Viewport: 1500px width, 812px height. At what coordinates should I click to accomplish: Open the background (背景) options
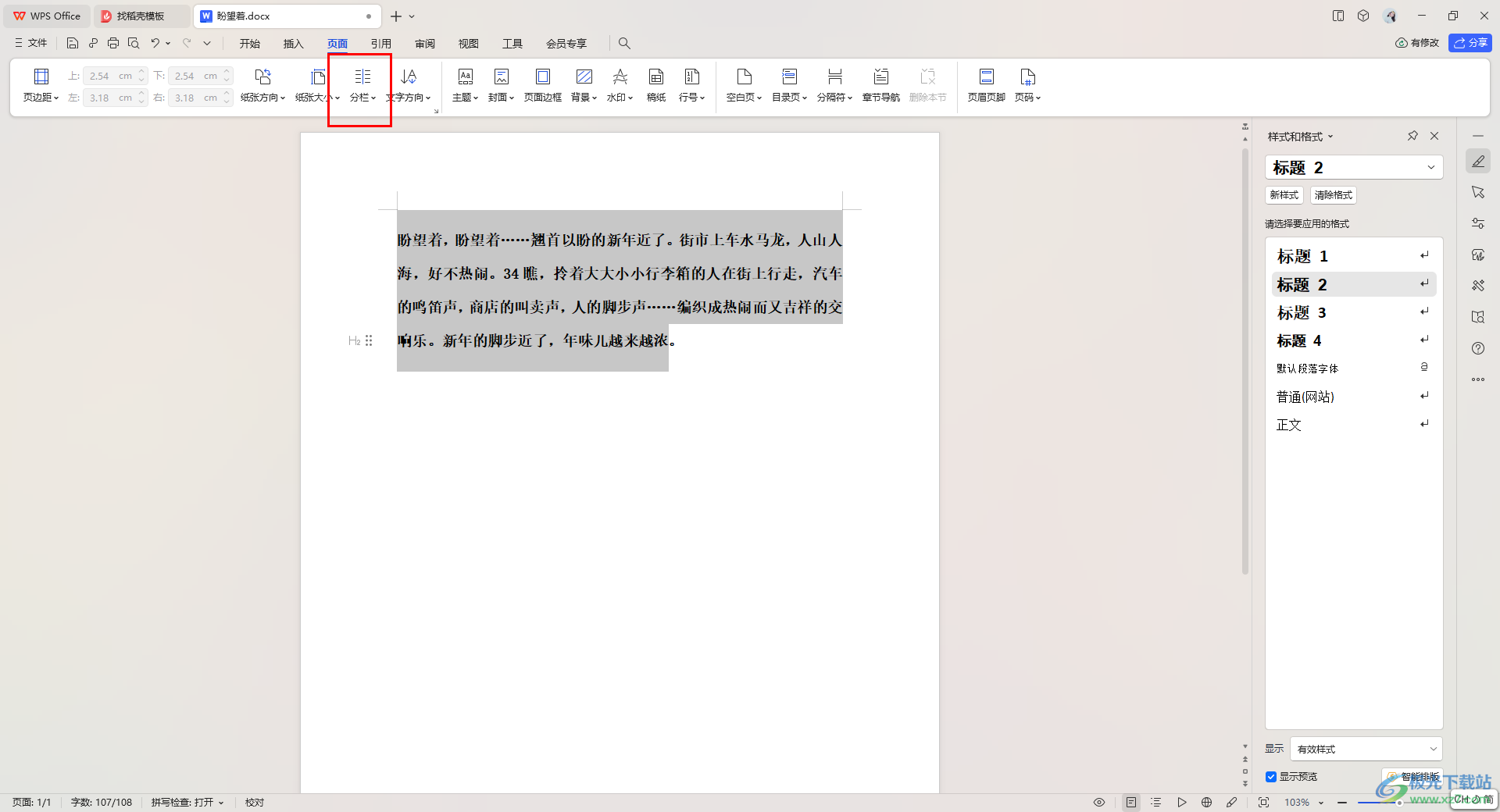tap(584, 84)
